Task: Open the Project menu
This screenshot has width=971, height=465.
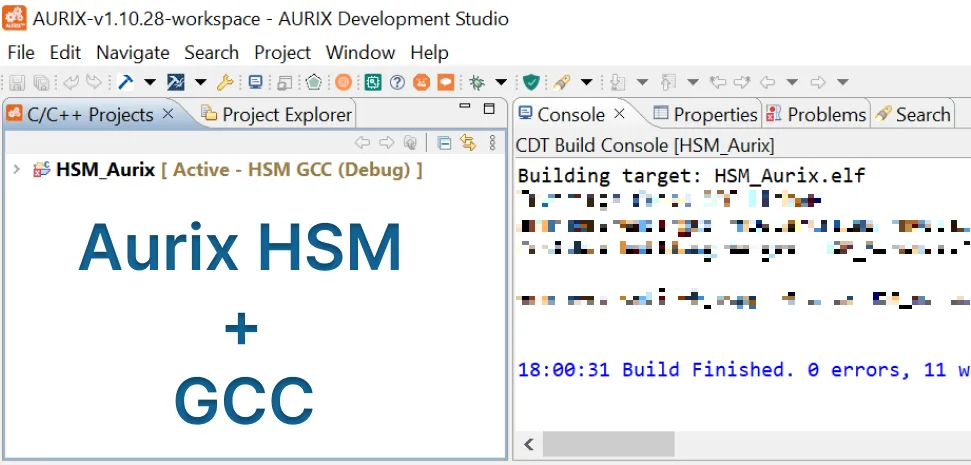Action: [282, 53]
